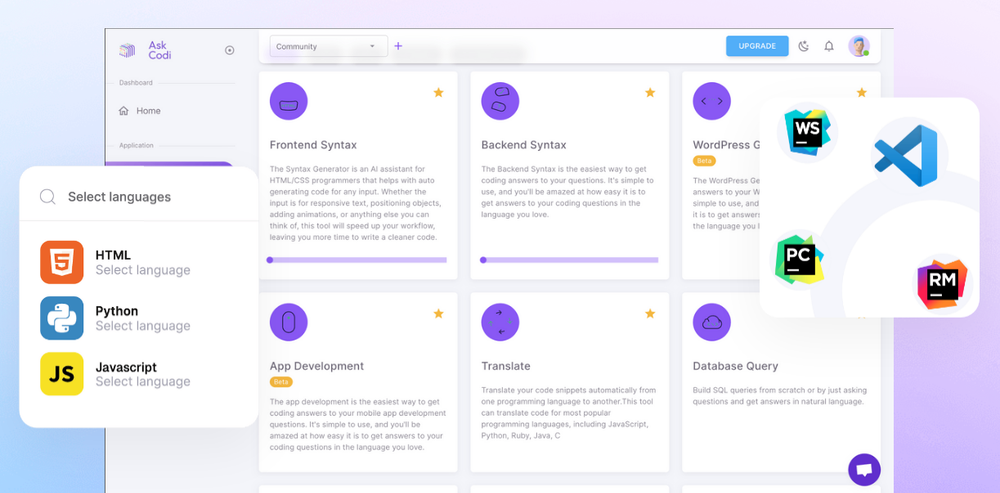This screenshot has width=1000, height=493.
Task: Click the Translate description text
Action: (x=568, y=413)
